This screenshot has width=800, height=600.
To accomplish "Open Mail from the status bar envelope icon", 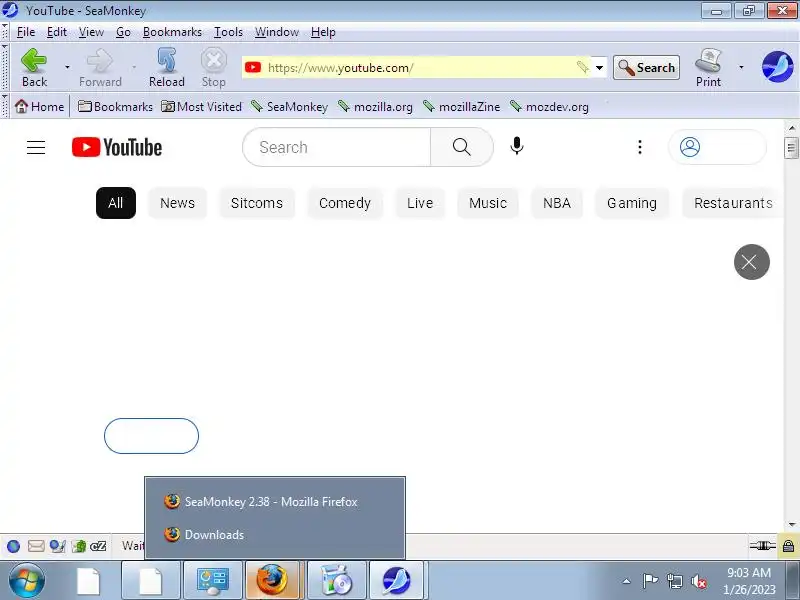I will coord(36,546).
